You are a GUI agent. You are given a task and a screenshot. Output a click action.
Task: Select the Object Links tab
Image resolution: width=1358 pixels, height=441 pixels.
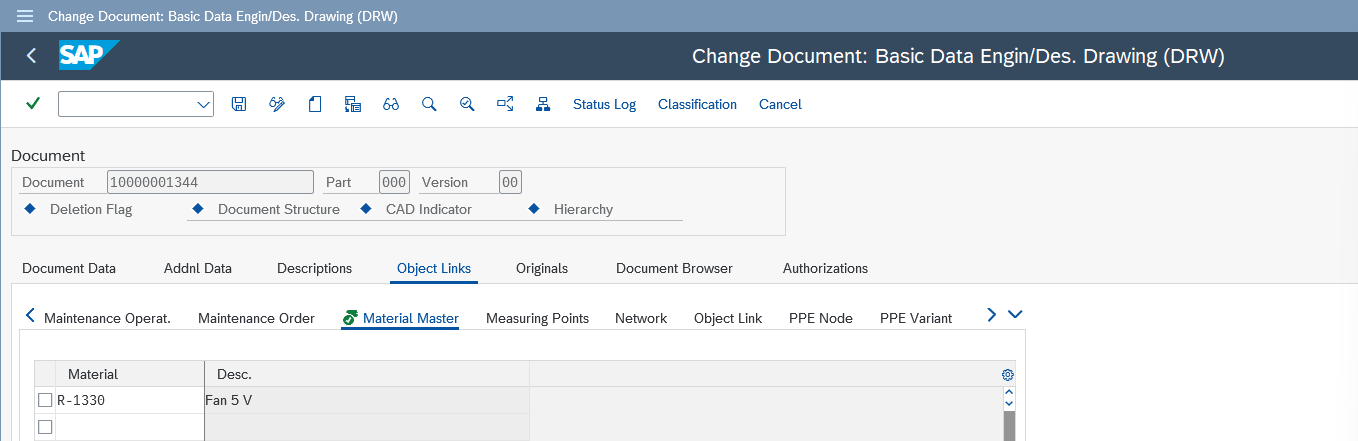434,268
